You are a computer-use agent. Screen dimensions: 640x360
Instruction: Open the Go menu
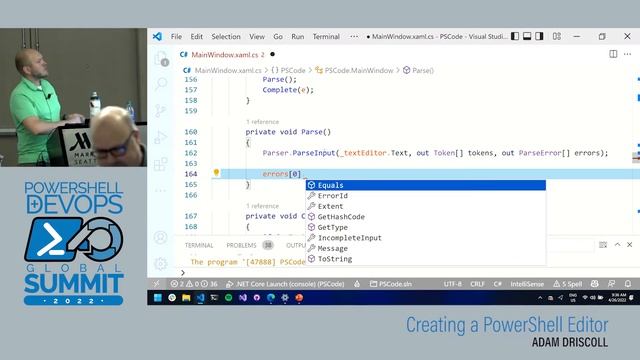coord(278,36)
